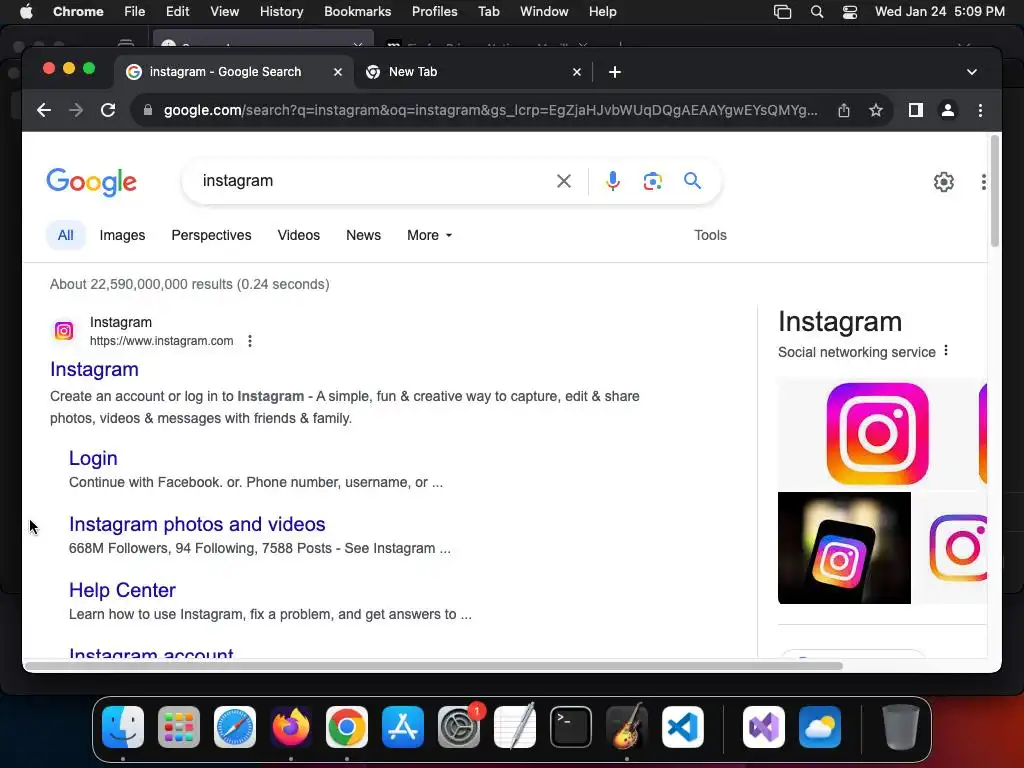Viewport: 1024px width, 768px height.
Task: Switch to the Images results tab
Action: coord(122,235)
